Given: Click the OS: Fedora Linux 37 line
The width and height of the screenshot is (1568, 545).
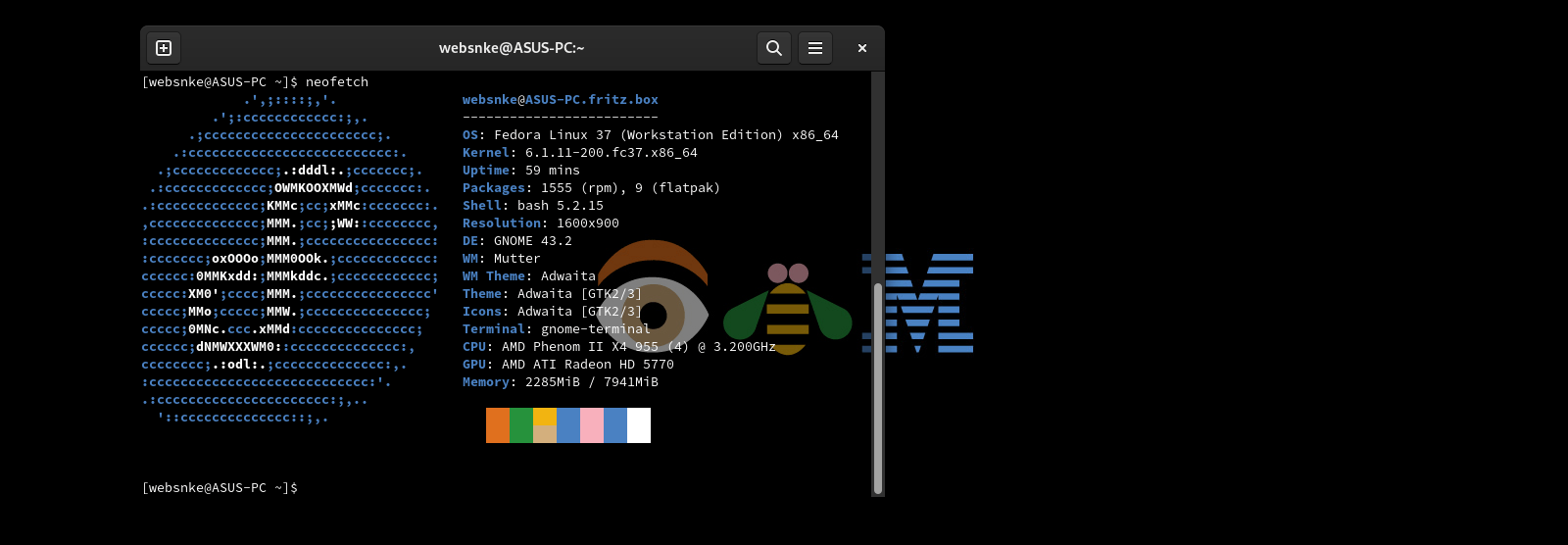Looking at the screenshot, I should (651, 135).
